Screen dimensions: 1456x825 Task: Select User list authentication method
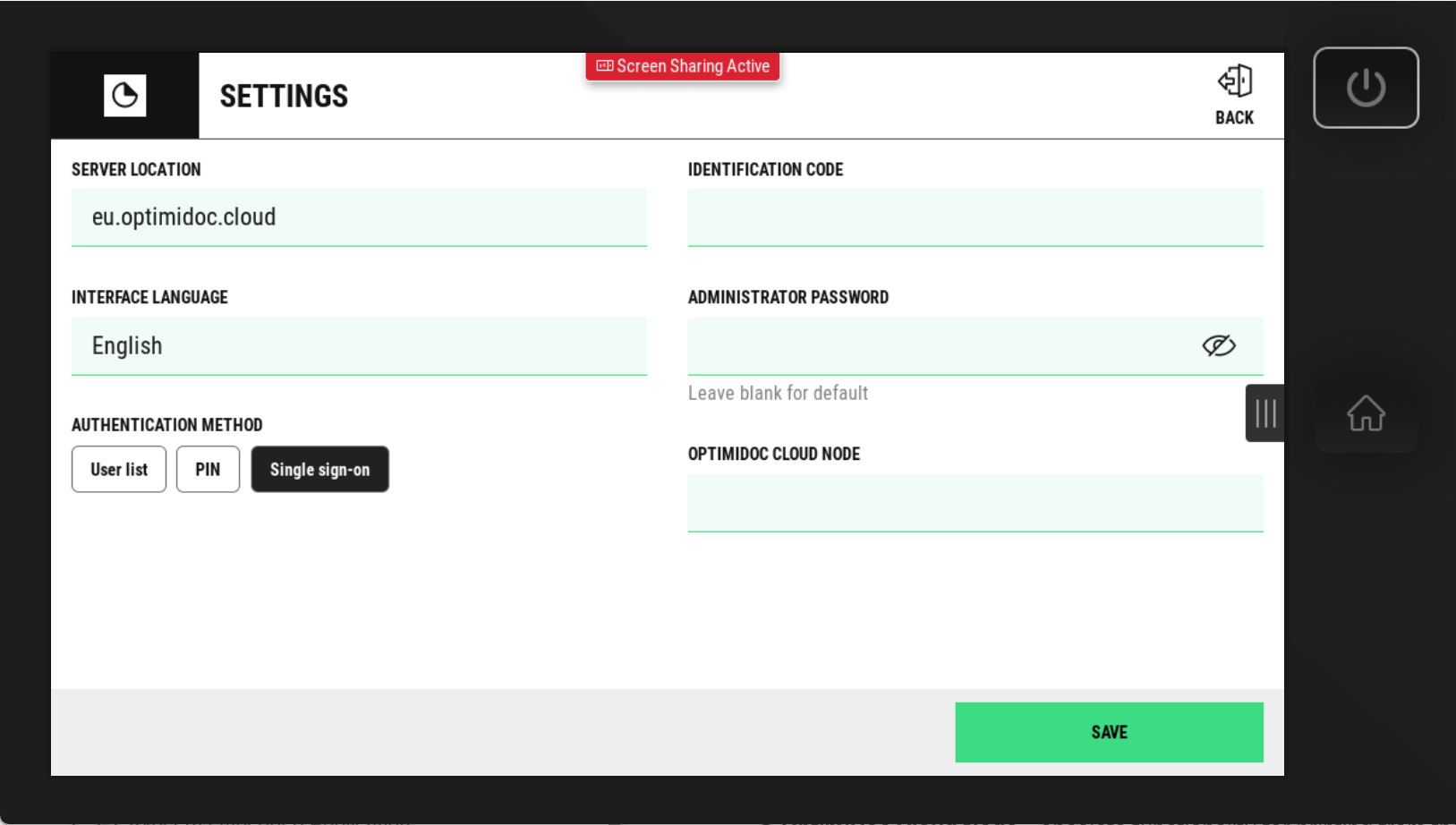[119, 470]
